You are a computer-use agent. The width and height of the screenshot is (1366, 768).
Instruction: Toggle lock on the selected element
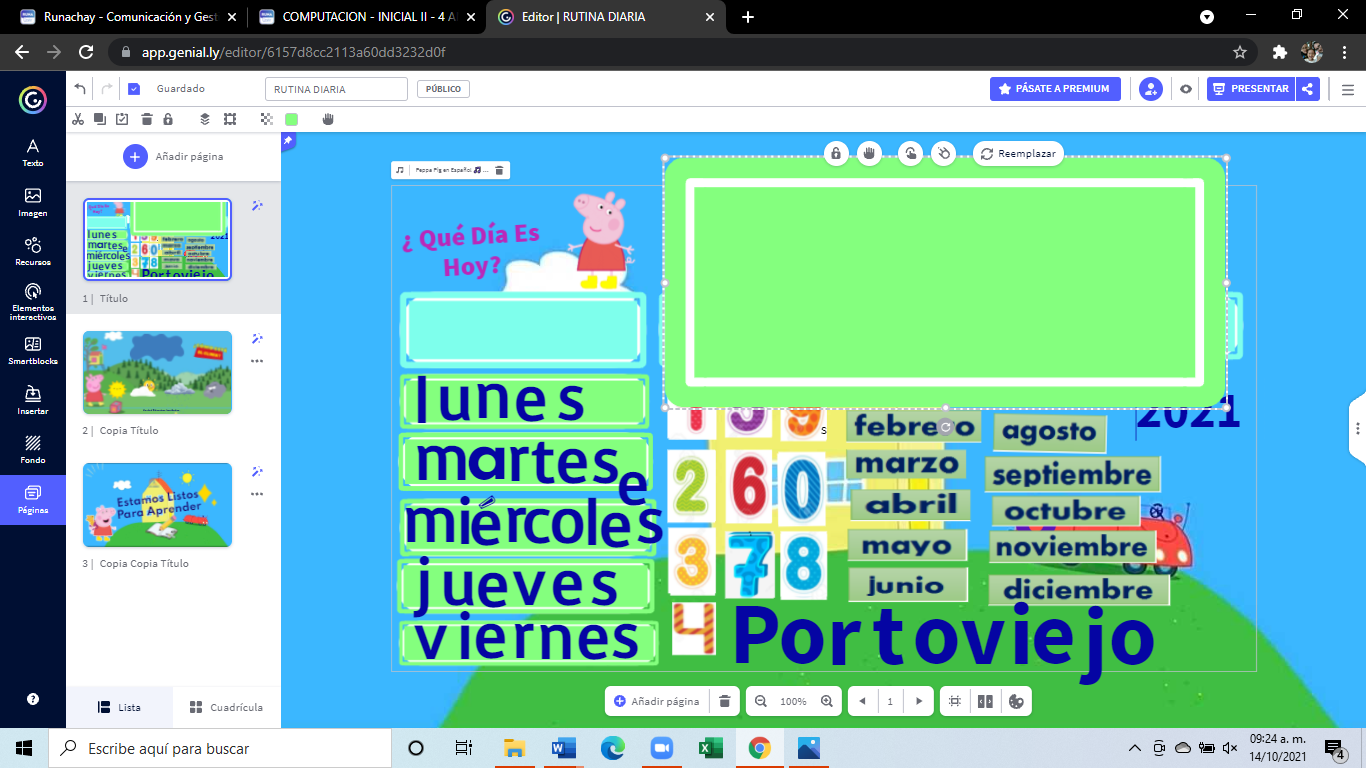836,153
